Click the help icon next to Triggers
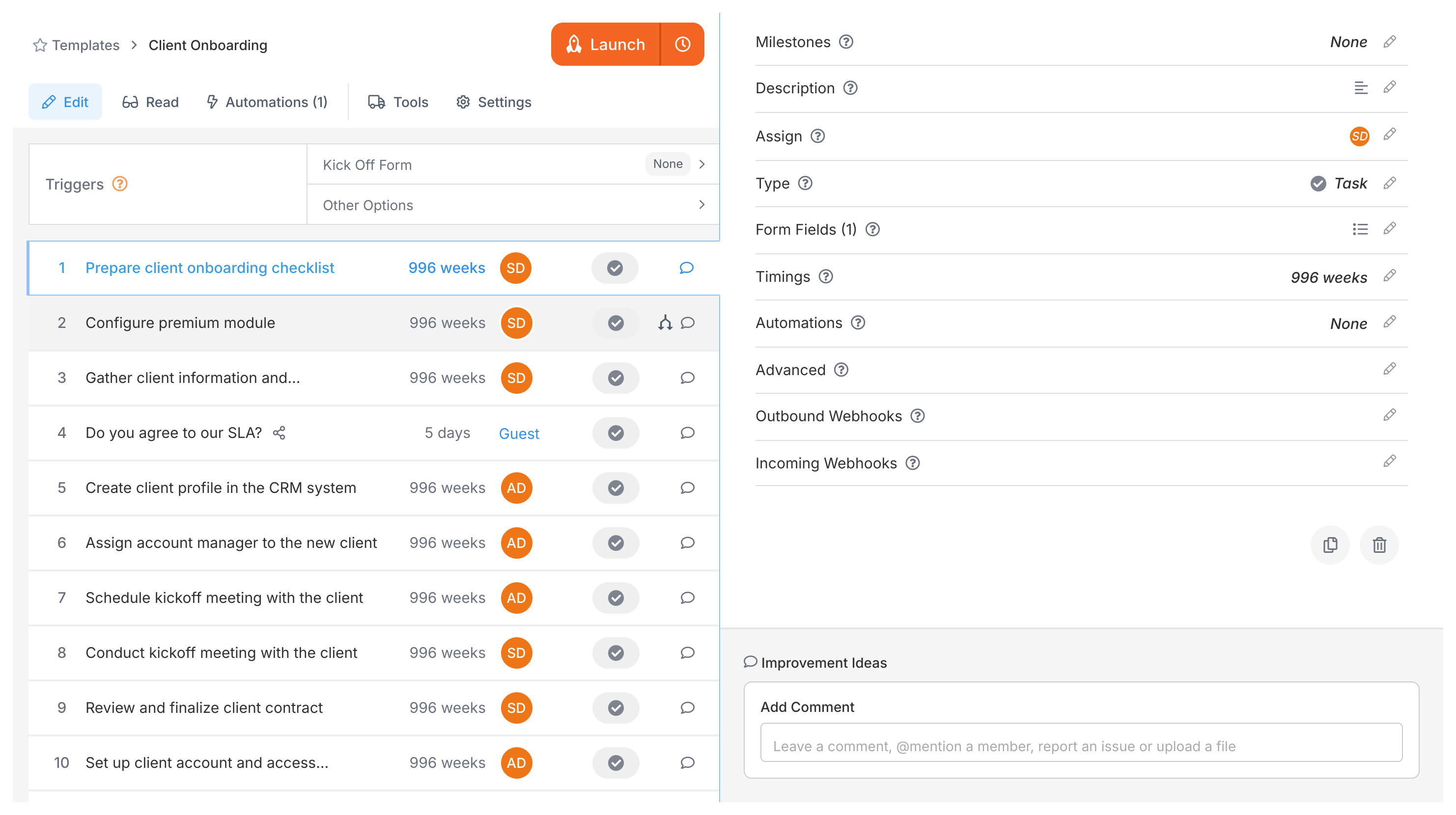 [120, 184]
